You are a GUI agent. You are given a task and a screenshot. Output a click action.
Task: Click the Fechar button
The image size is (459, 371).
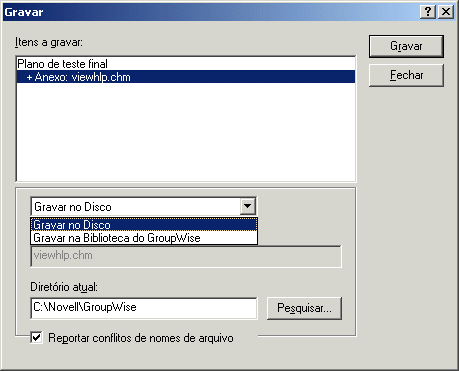pyautogui.click(x=406, y=75)
